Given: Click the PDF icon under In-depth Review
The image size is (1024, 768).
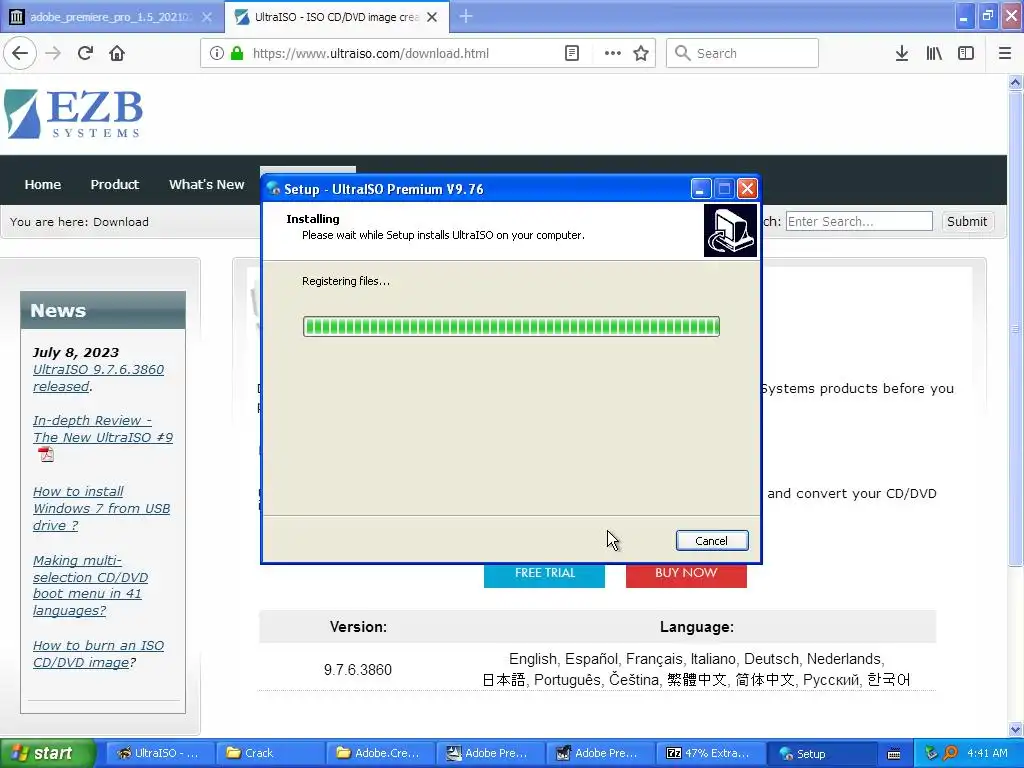Looking at the screenshot, I should (x=46, y=454).
